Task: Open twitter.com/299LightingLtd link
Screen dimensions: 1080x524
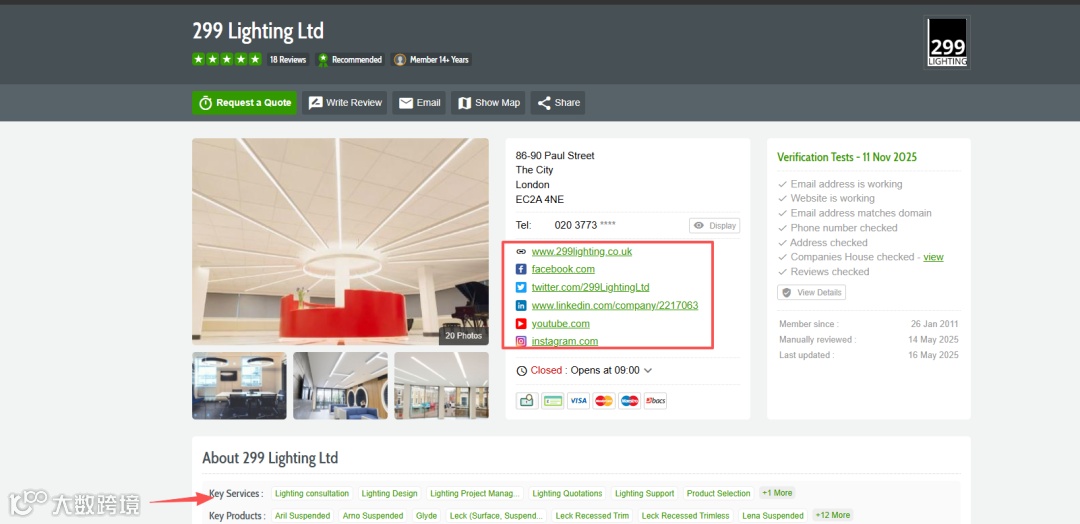Action: 590,287
